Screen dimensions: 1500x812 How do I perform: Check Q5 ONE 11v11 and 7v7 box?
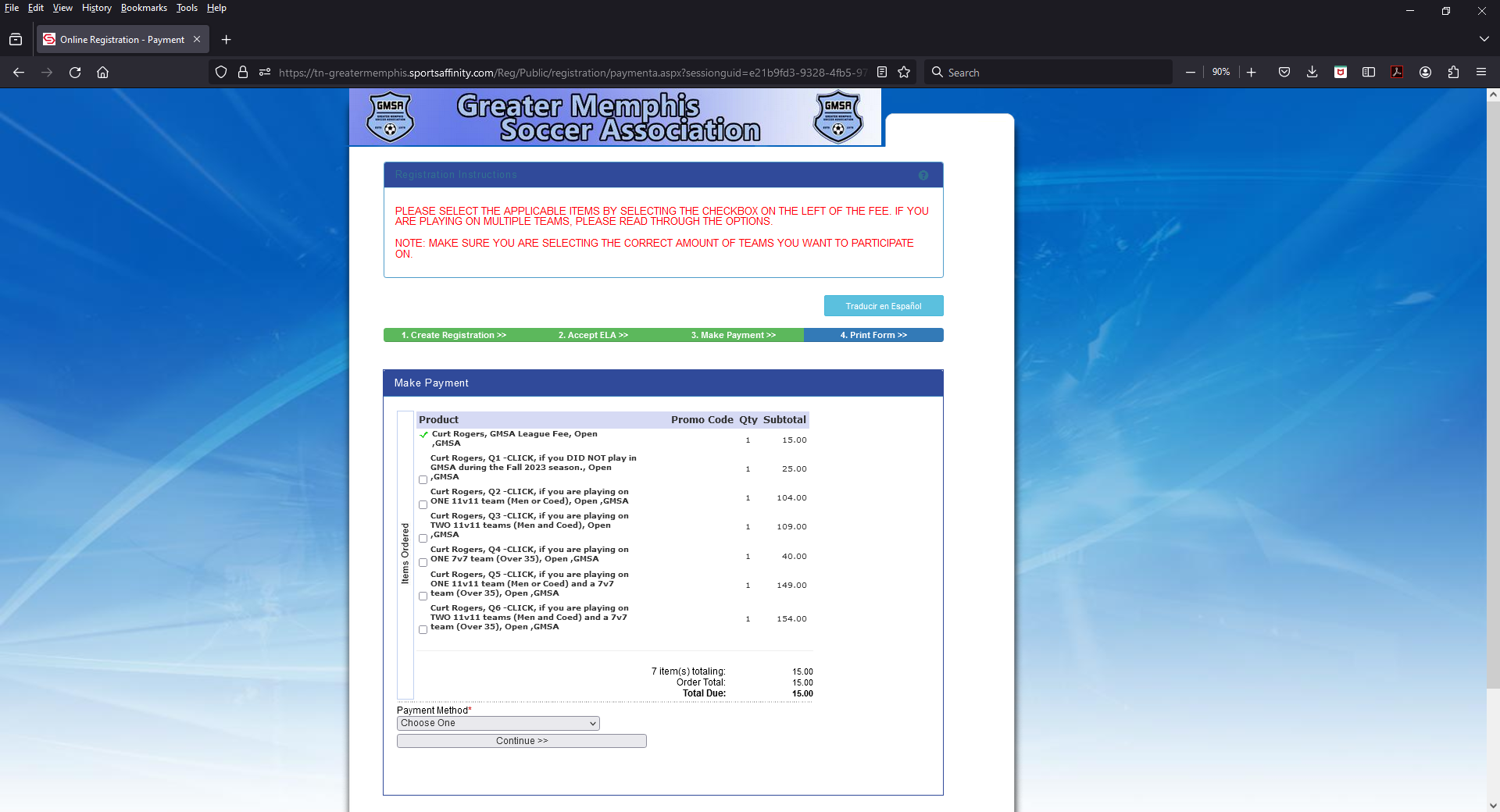point(423,596)
